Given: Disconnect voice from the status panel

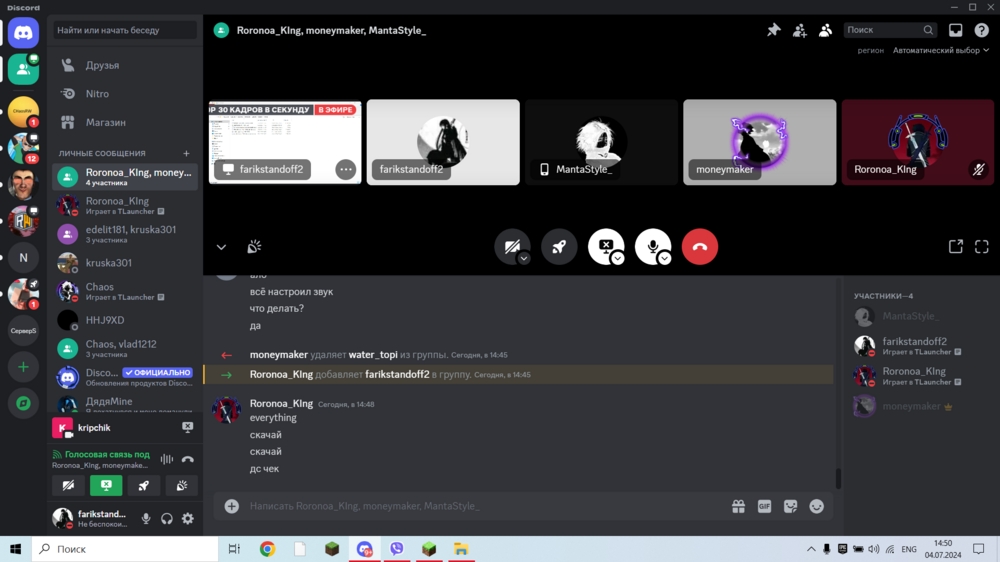Looking at the screenshot, I should (x=188, y=459).
